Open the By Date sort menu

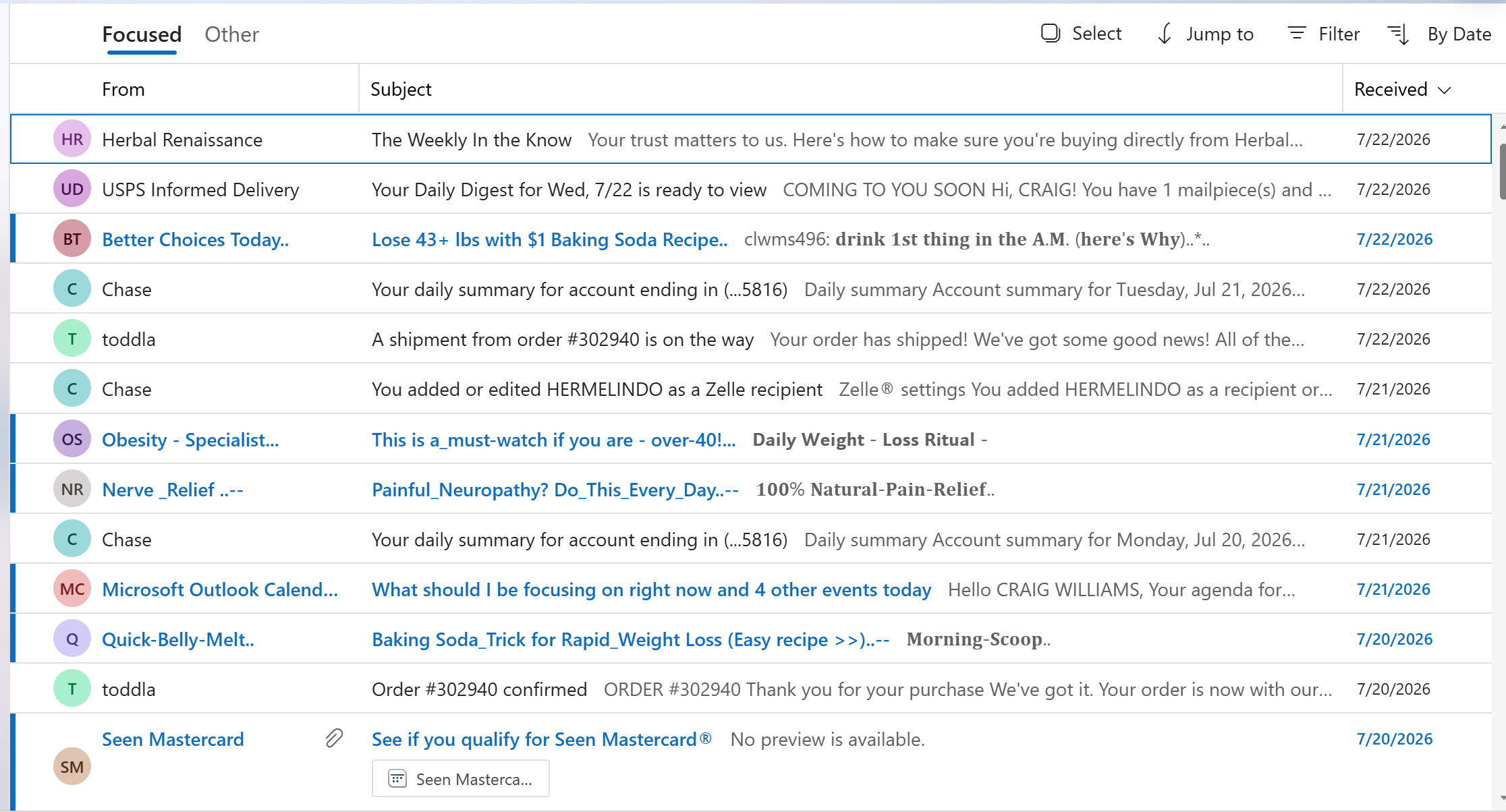click(x=1439, y=34)
